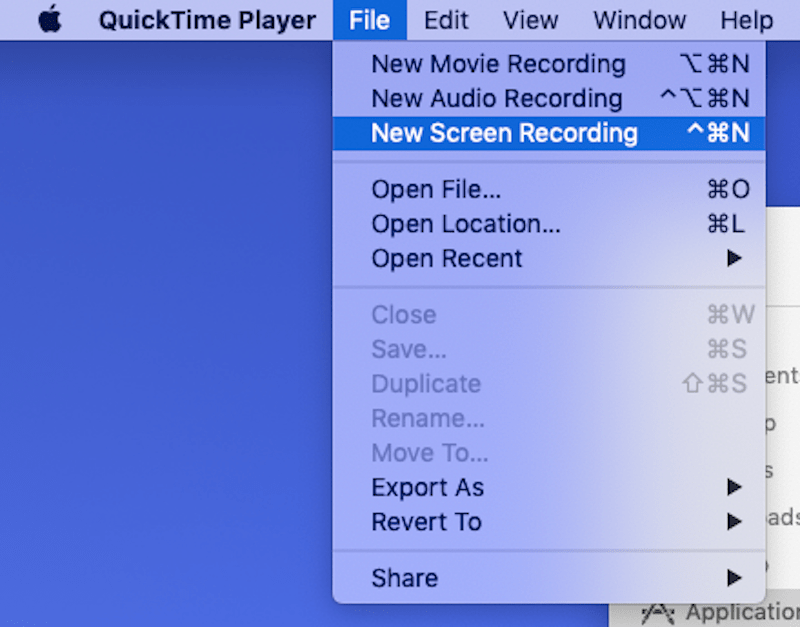
Task: Expand the Open Recent submenu
Action: coord(549,258)
